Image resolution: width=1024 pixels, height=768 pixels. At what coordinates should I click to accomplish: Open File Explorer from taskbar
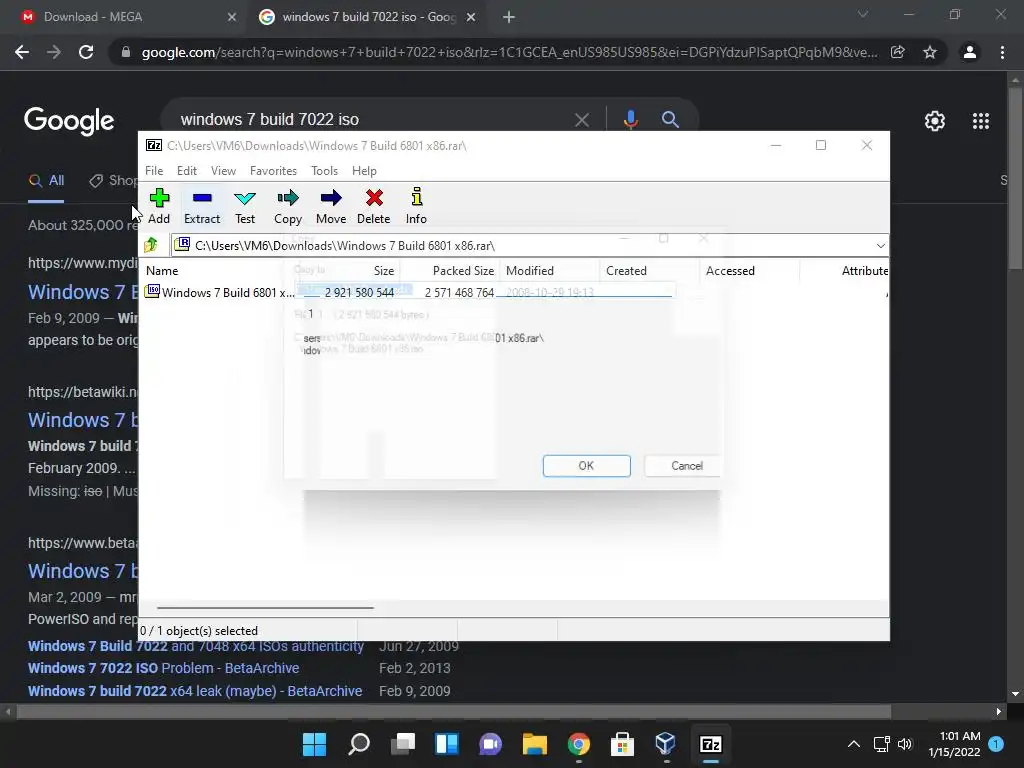(534, 744)
